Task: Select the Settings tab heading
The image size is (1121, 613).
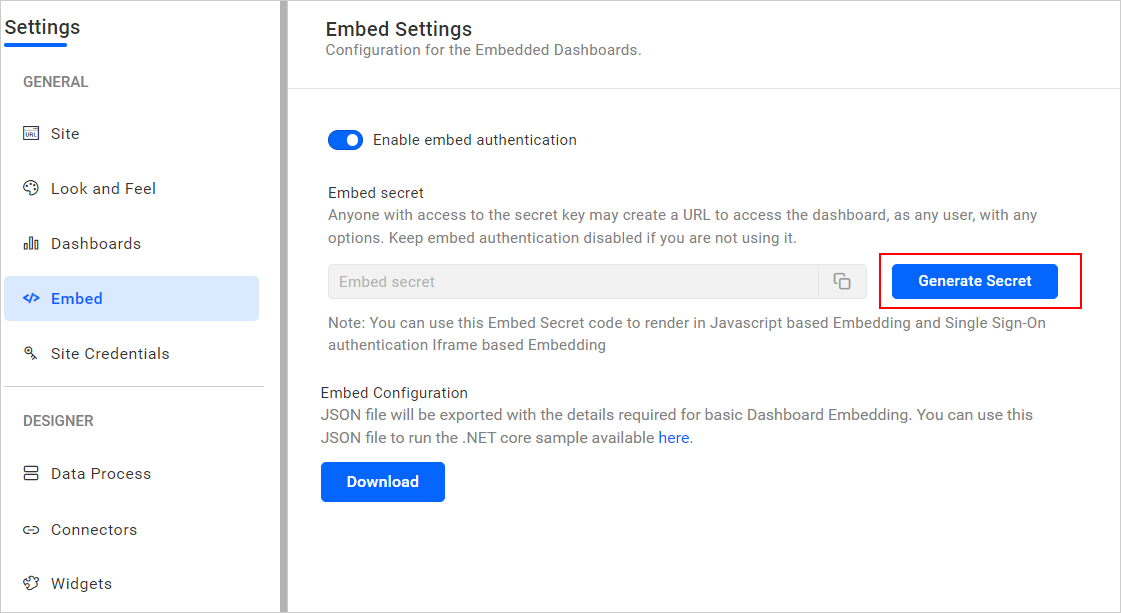Action: [x=42, y=28]
